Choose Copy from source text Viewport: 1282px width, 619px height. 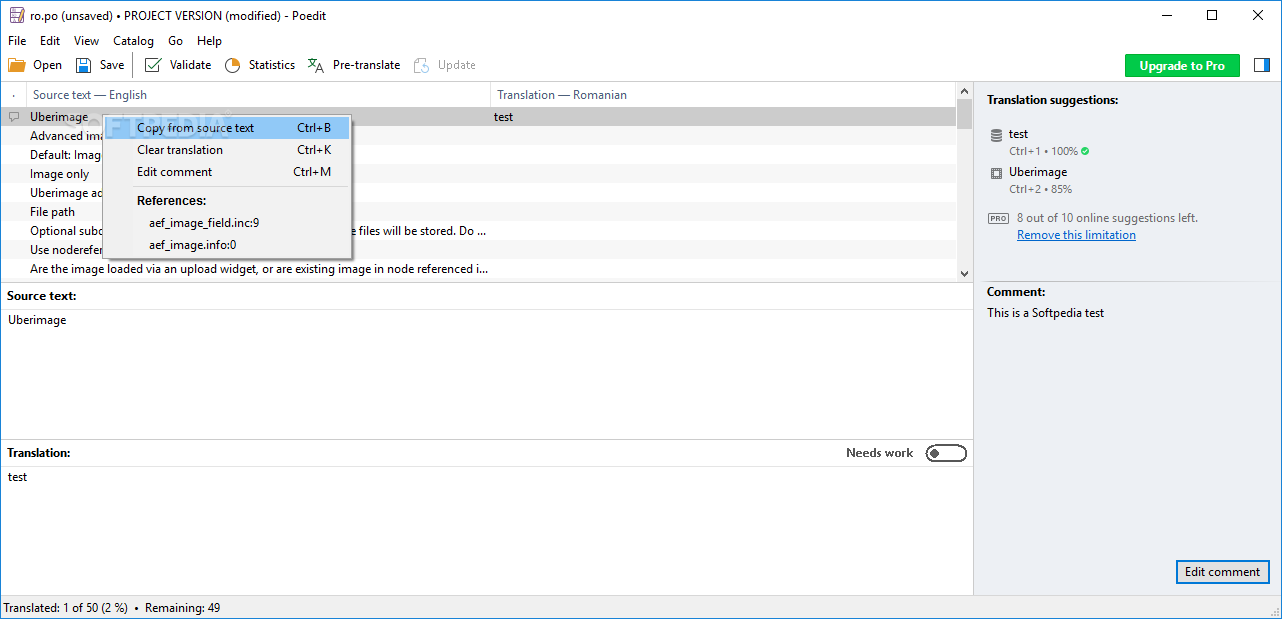[x=227, y=128]
